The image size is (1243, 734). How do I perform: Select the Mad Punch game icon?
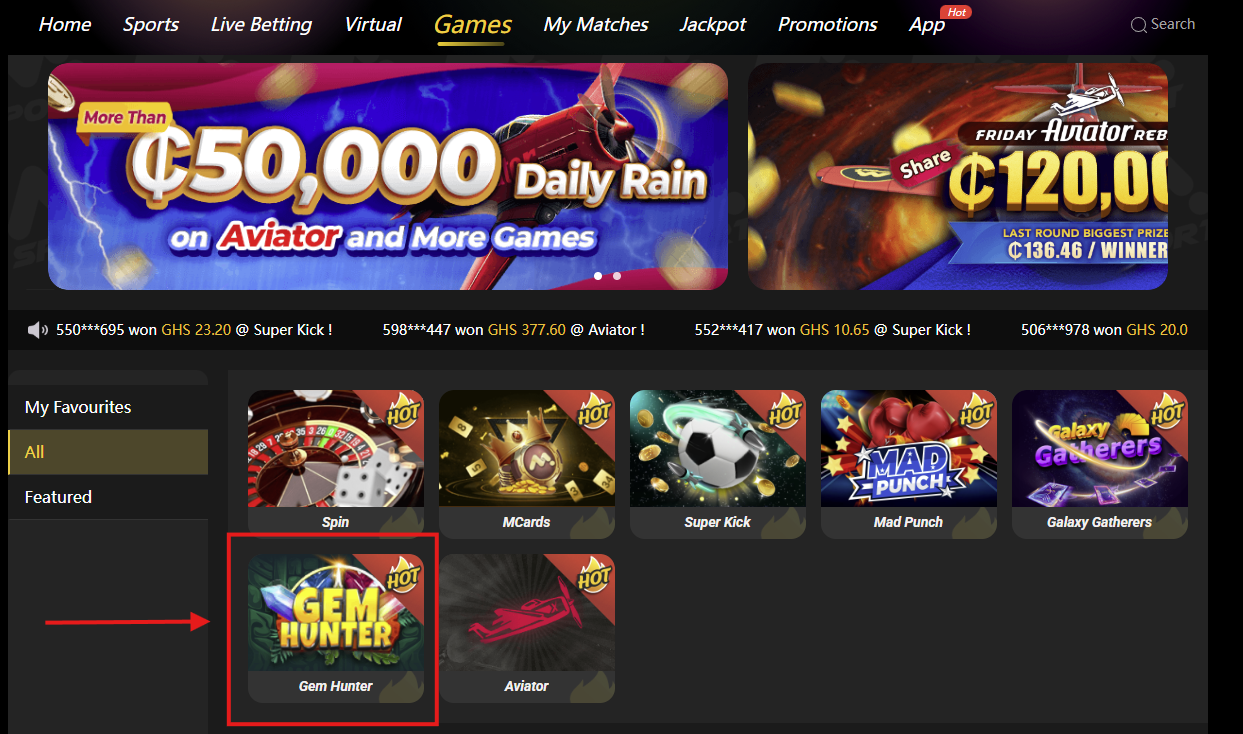(909, 464)
